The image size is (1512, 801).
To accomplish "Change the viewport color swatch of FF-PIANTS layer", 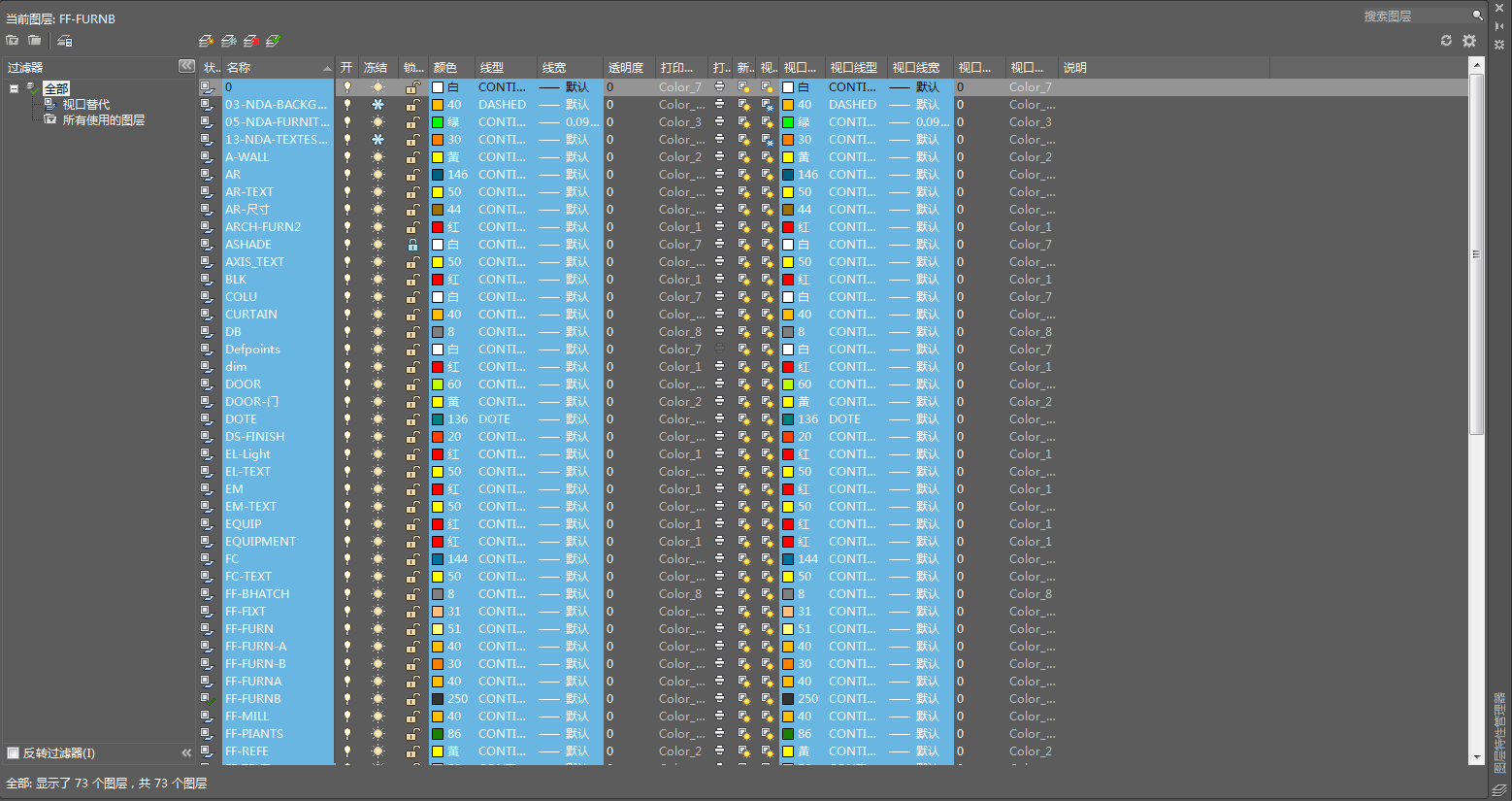I will coord(788,734).
